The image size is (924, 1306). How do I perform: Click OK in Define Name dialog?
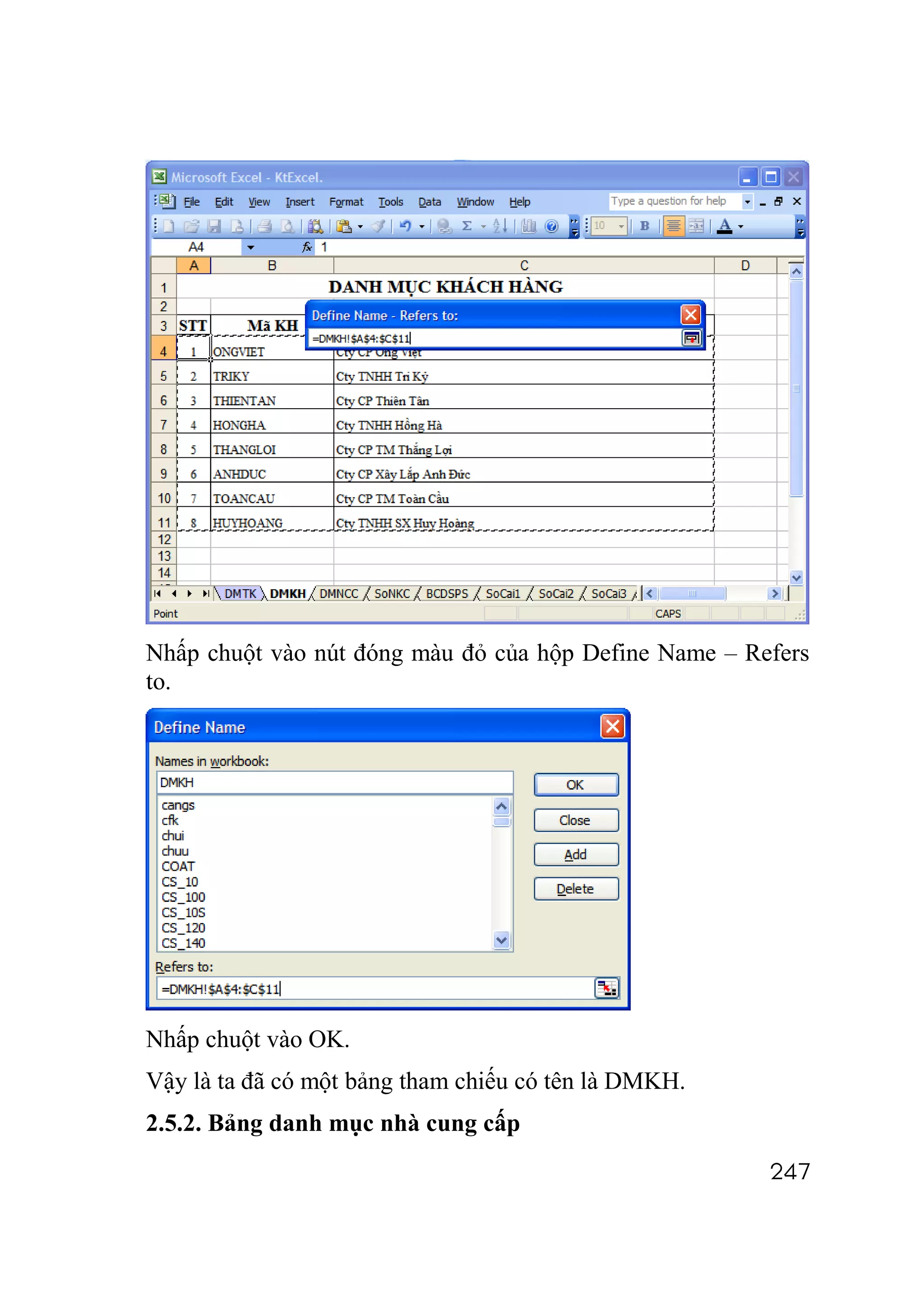(x=575, y=785)
